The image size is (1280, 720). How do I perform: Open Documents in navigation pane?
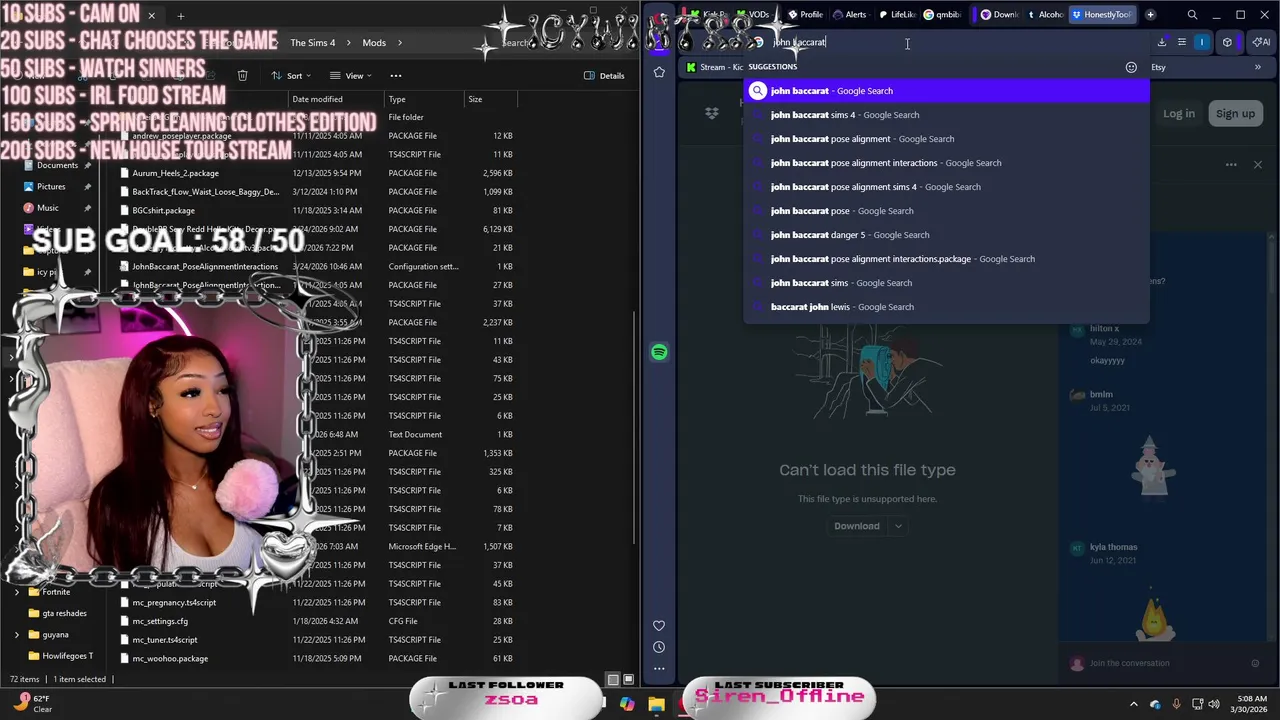[x=57, y=165]
